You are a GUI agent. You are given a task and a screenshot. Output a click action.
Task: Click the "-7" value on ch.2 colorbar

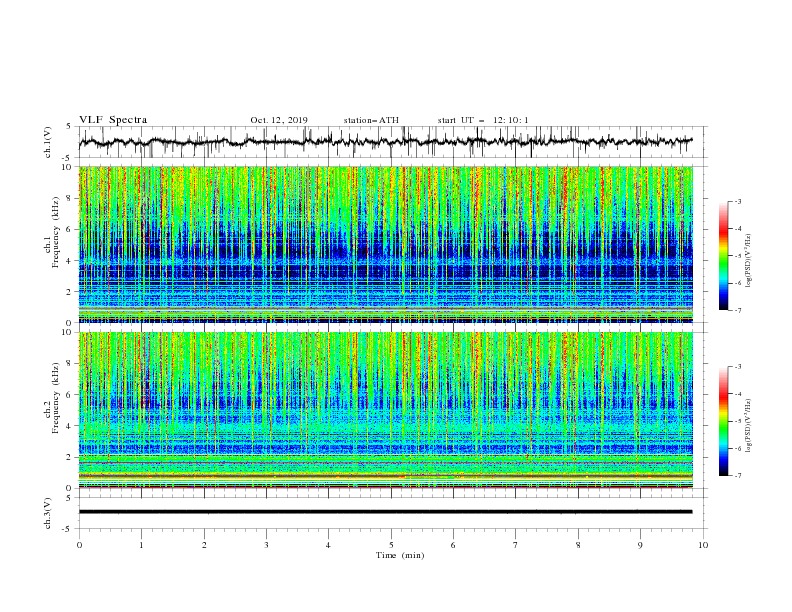pyautogui.click(x=738, y=476)
